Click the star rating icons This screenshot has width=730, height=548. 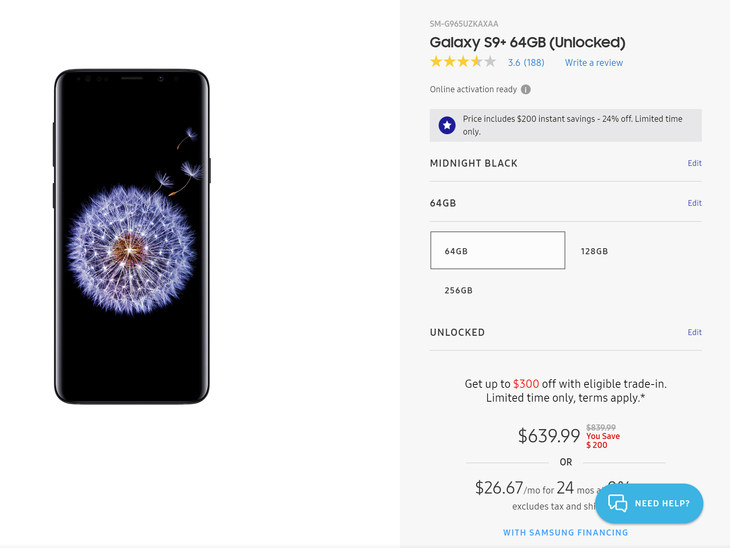tap(463, 62)
